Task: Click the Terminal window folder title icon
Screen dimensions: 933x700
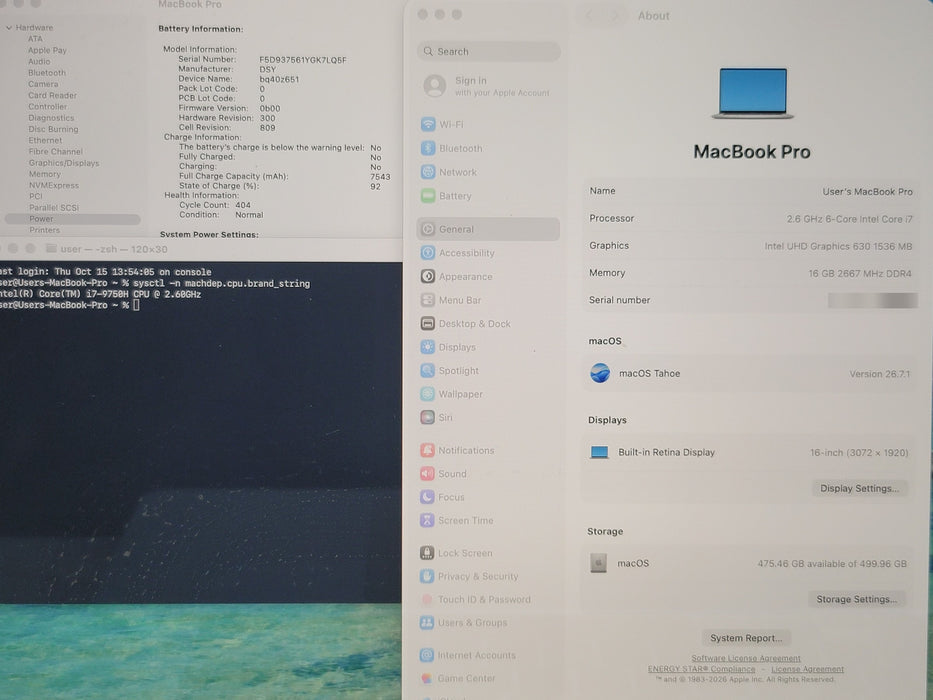Action: tap(51, 249)
